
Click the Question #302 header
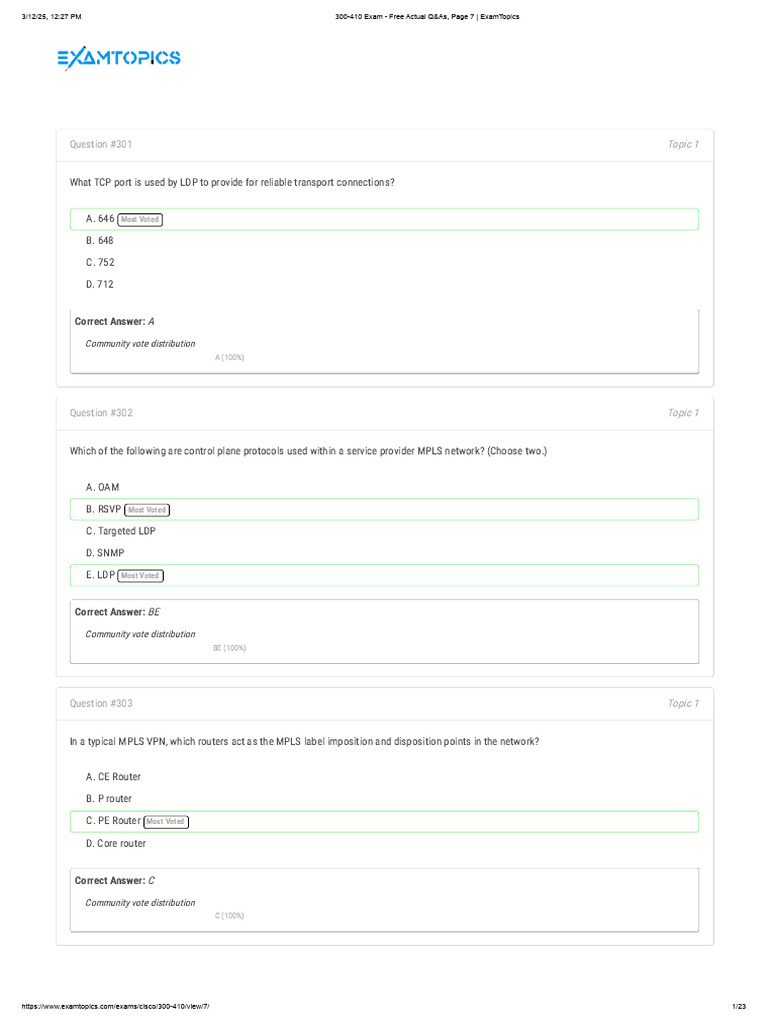click(x=101, y=413)
